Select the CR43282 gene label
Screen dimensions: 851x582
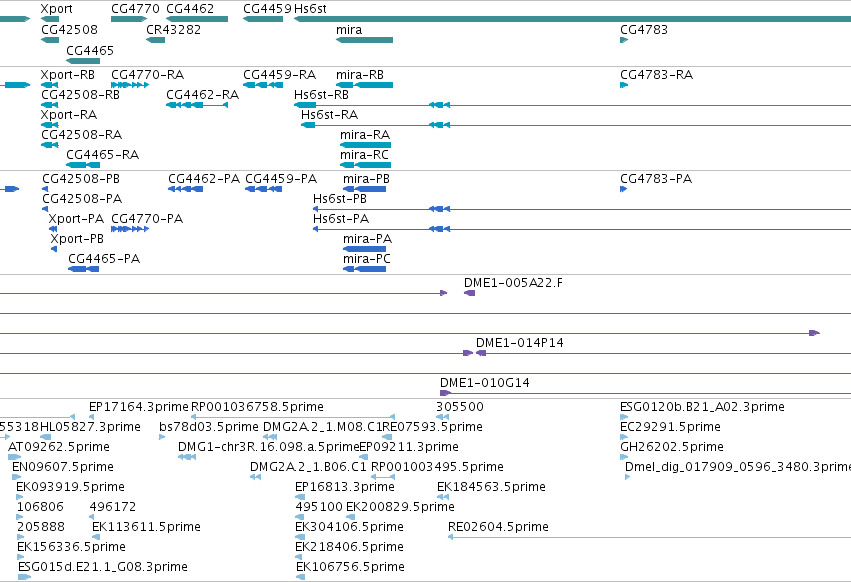pos(173,29)
